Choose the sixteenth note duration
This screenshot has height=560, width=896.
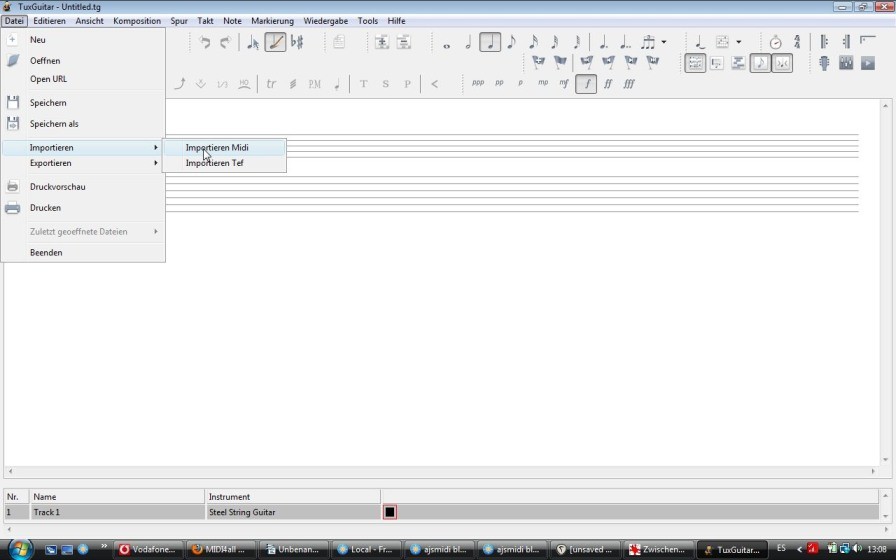click(x=533, y=42)
